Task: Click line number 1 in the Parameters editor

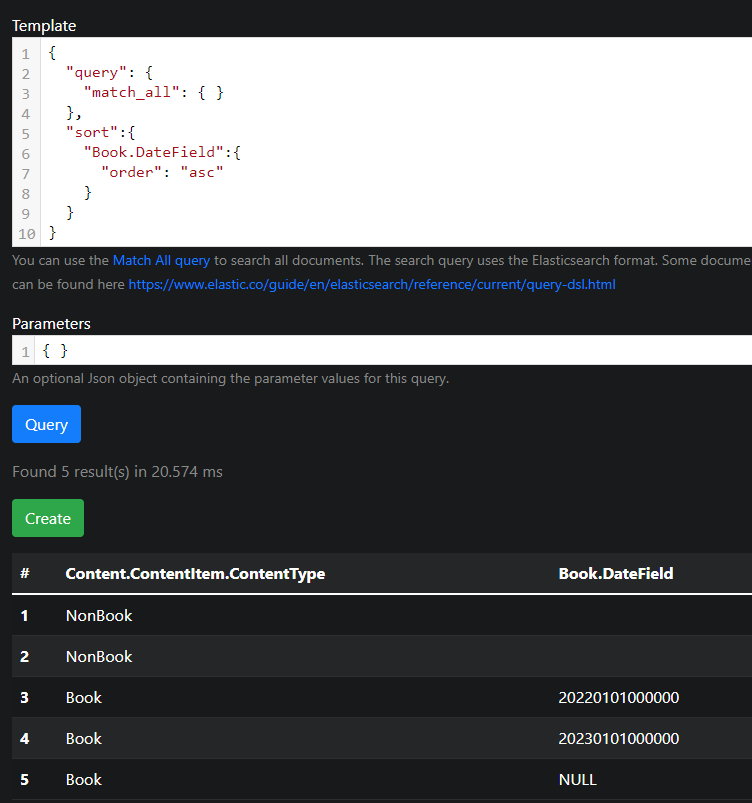Action: (x=24, y=350)
